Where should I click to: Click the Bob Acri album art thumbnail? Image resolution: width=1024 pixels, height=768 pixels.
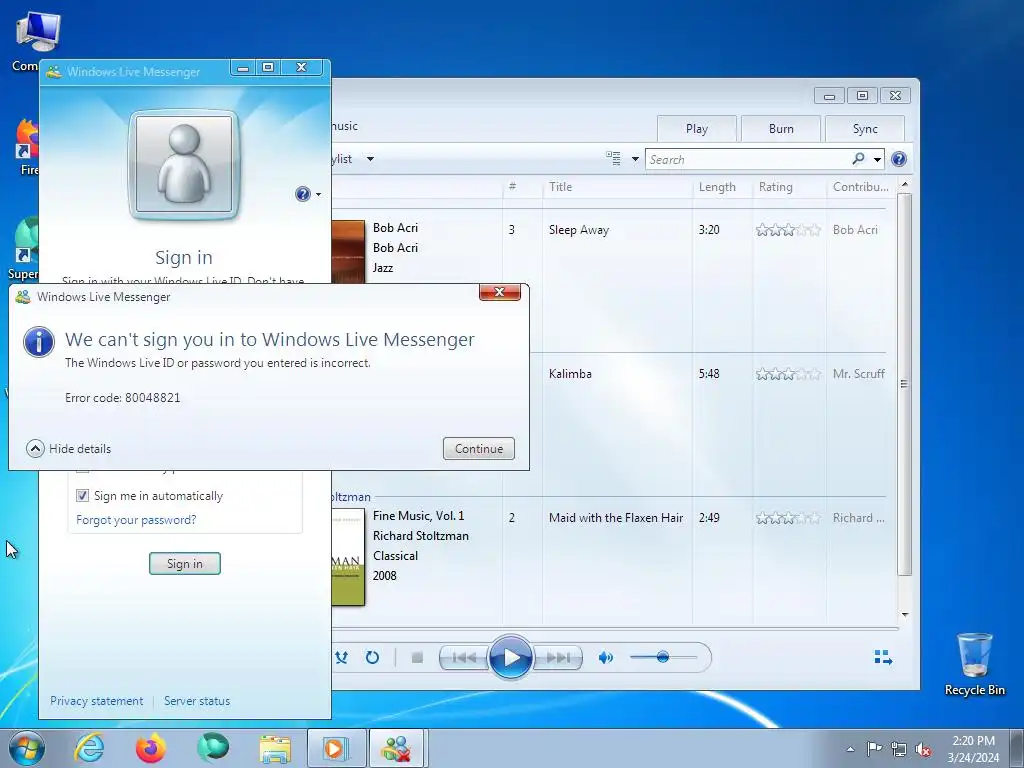click(348, 251)
